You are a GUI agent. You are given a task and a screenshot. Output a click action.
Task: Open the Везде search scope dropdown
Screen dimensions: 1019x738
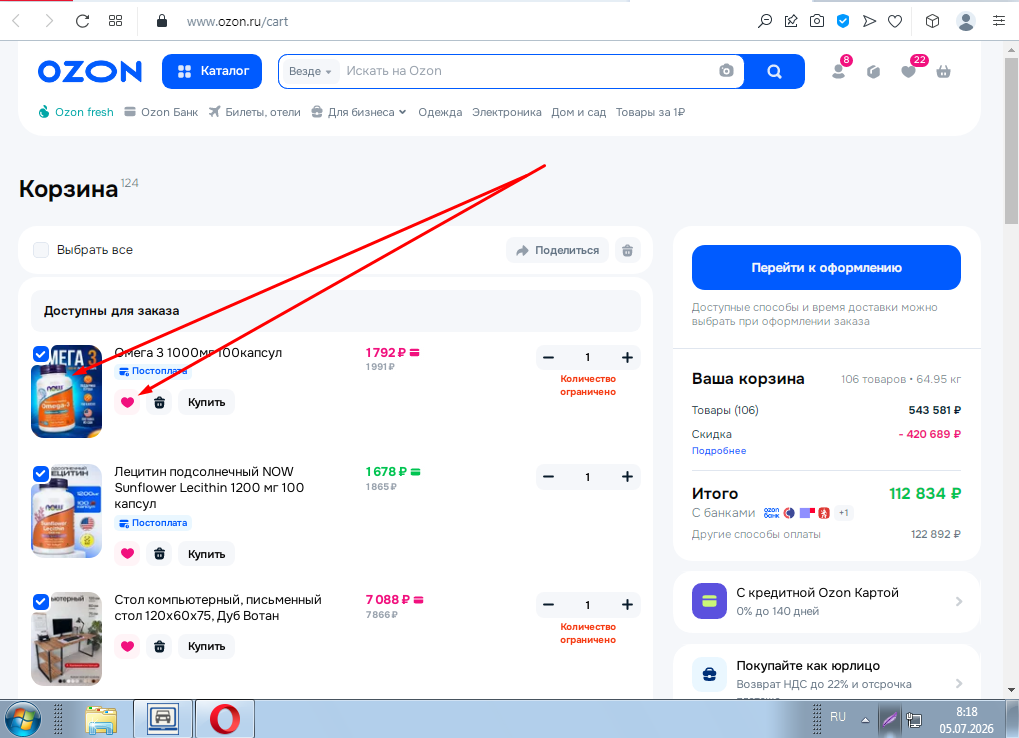coord(310,71)
